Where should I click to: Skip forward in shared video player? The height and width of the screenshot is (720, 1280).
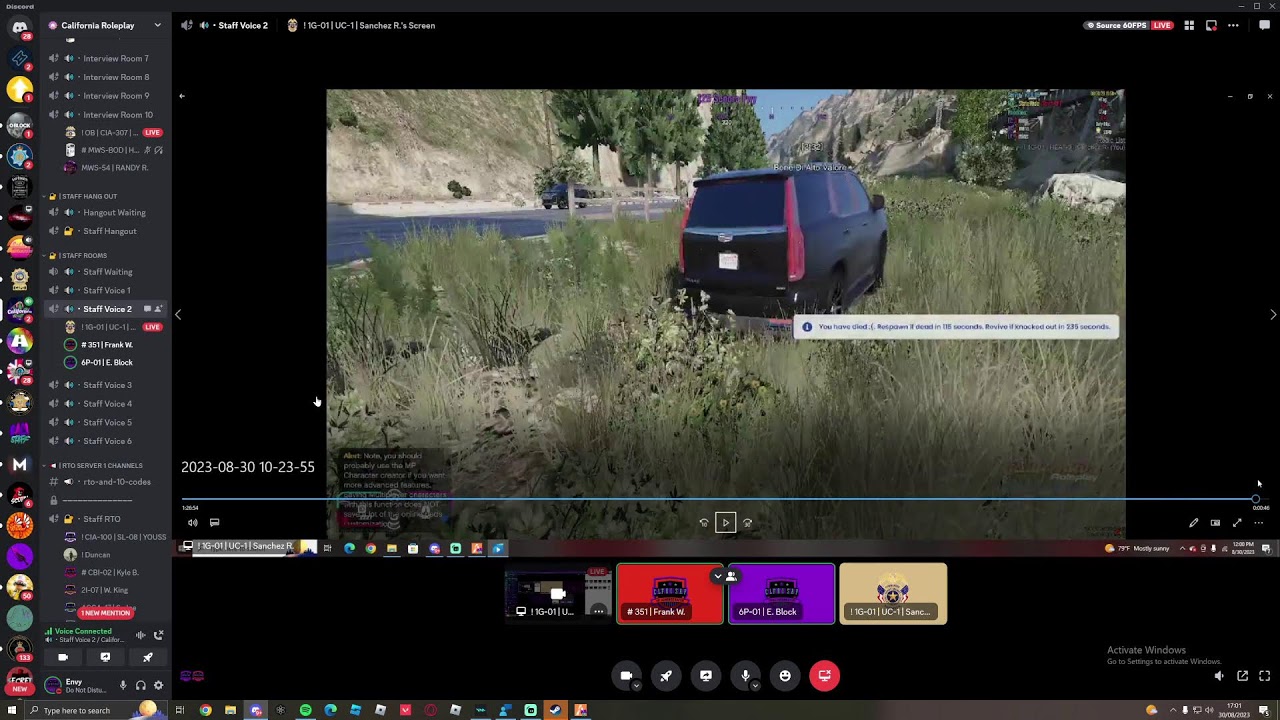748,522
